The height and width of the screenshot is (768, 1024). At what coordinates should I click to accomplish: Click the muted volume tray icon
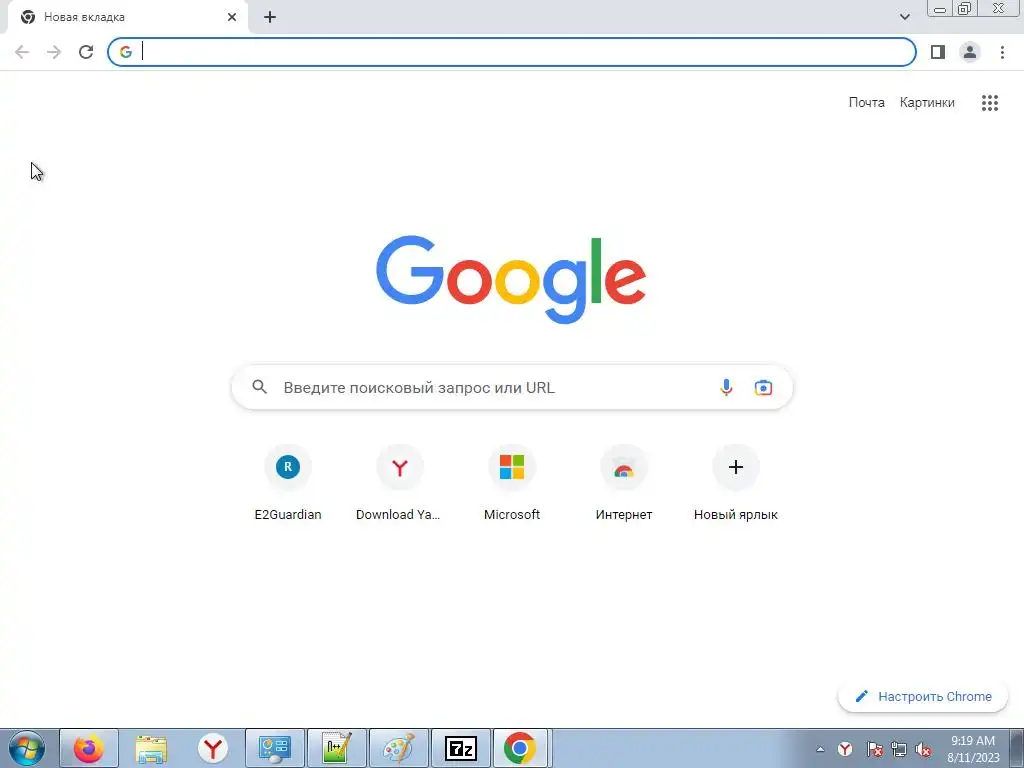tap(923, 749)
